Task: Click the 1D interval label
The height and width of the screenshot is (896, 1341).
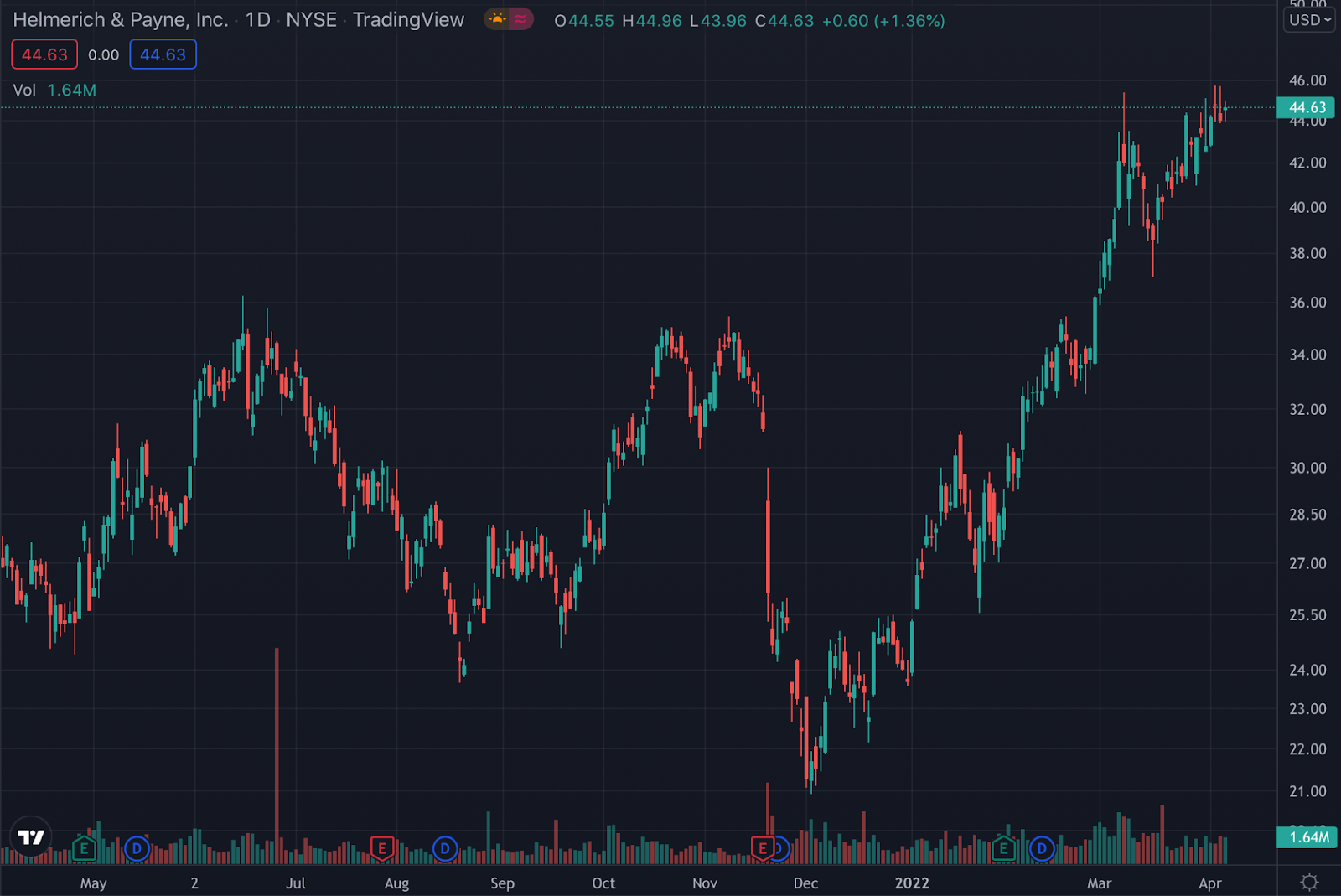Action: pyautogui.click(x=257, y=19)
